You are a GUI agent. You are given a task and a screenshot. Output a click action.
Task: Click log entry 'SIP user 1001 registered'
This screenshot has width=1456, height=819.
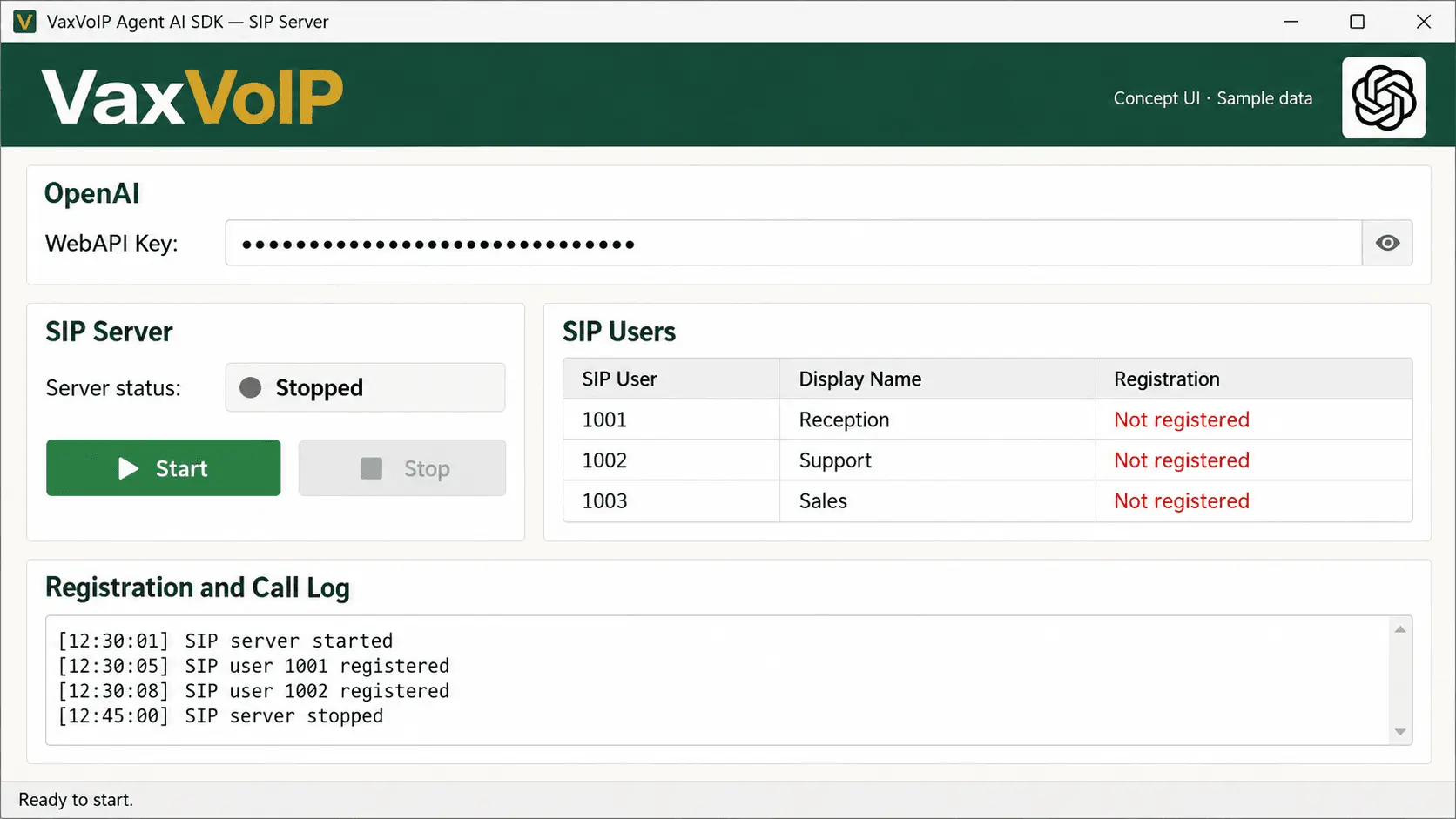253,667
